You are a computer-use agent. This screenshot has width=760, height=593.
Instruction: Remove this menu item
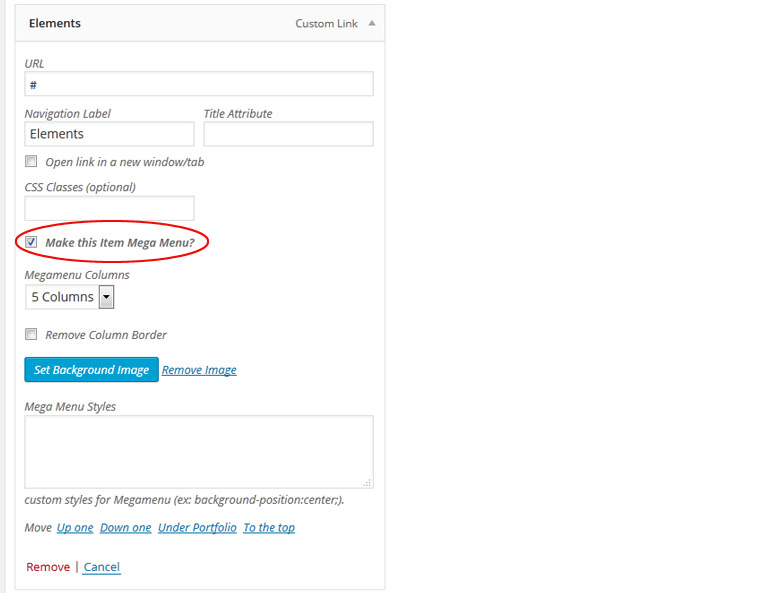(48, 567)
